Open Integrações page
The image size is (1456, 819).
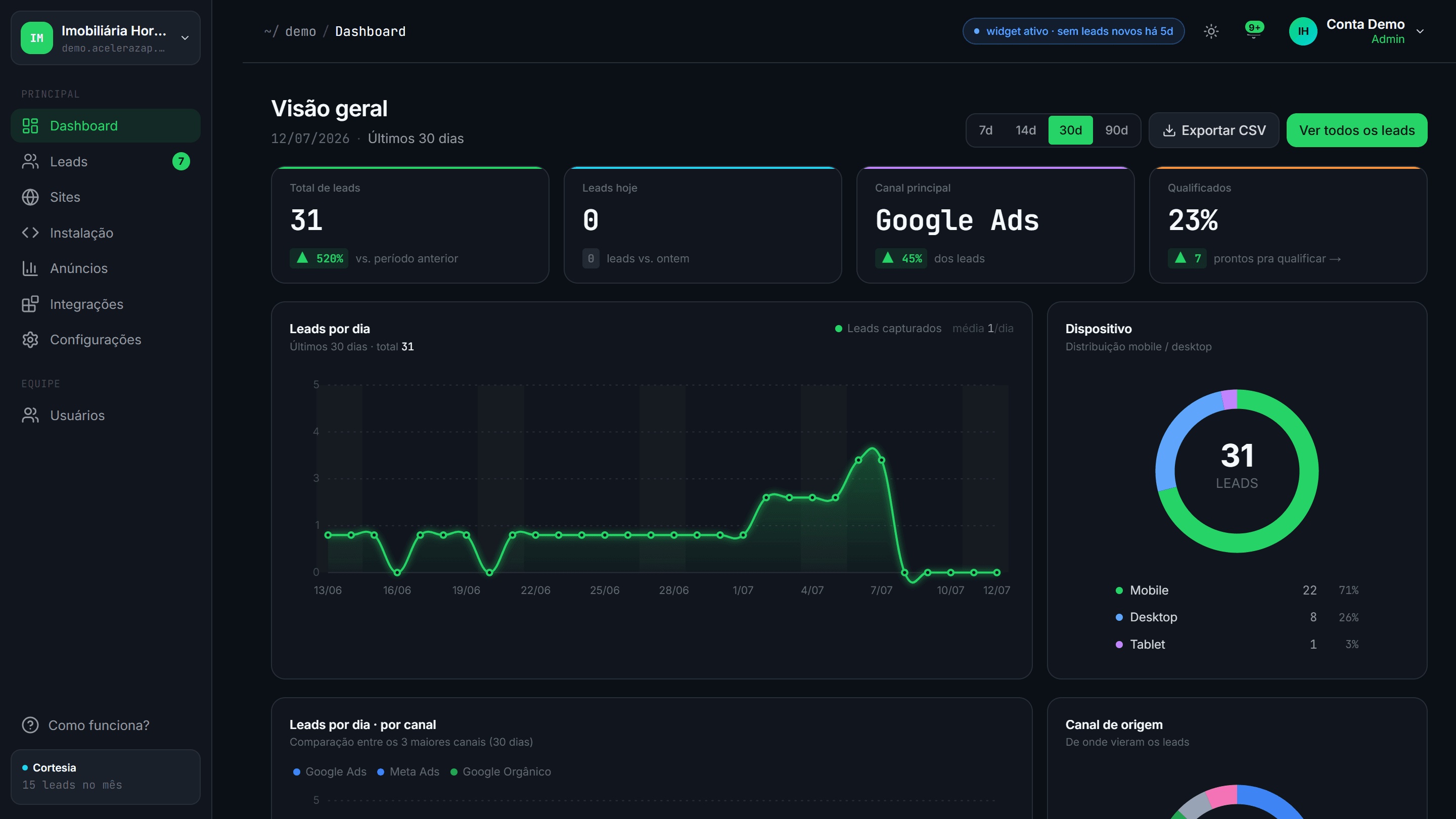click(x=105, y=304)
